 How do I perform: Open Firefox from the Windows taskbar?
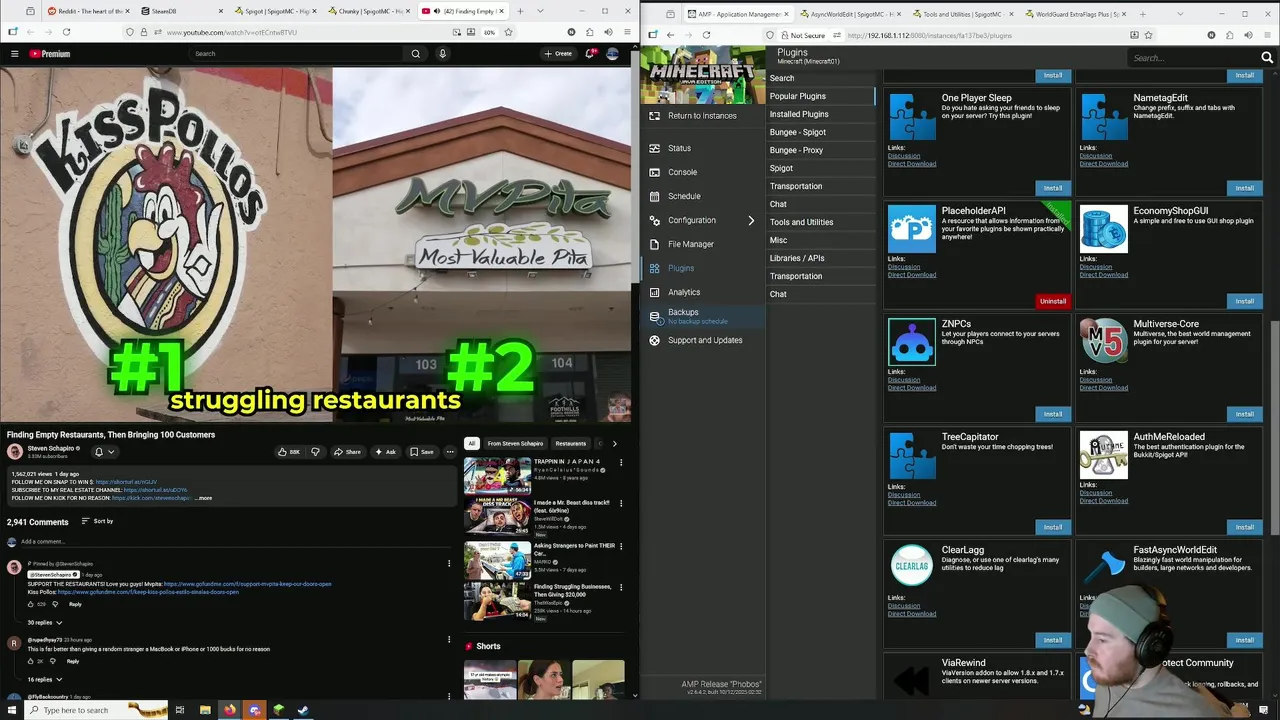[229, 710]
